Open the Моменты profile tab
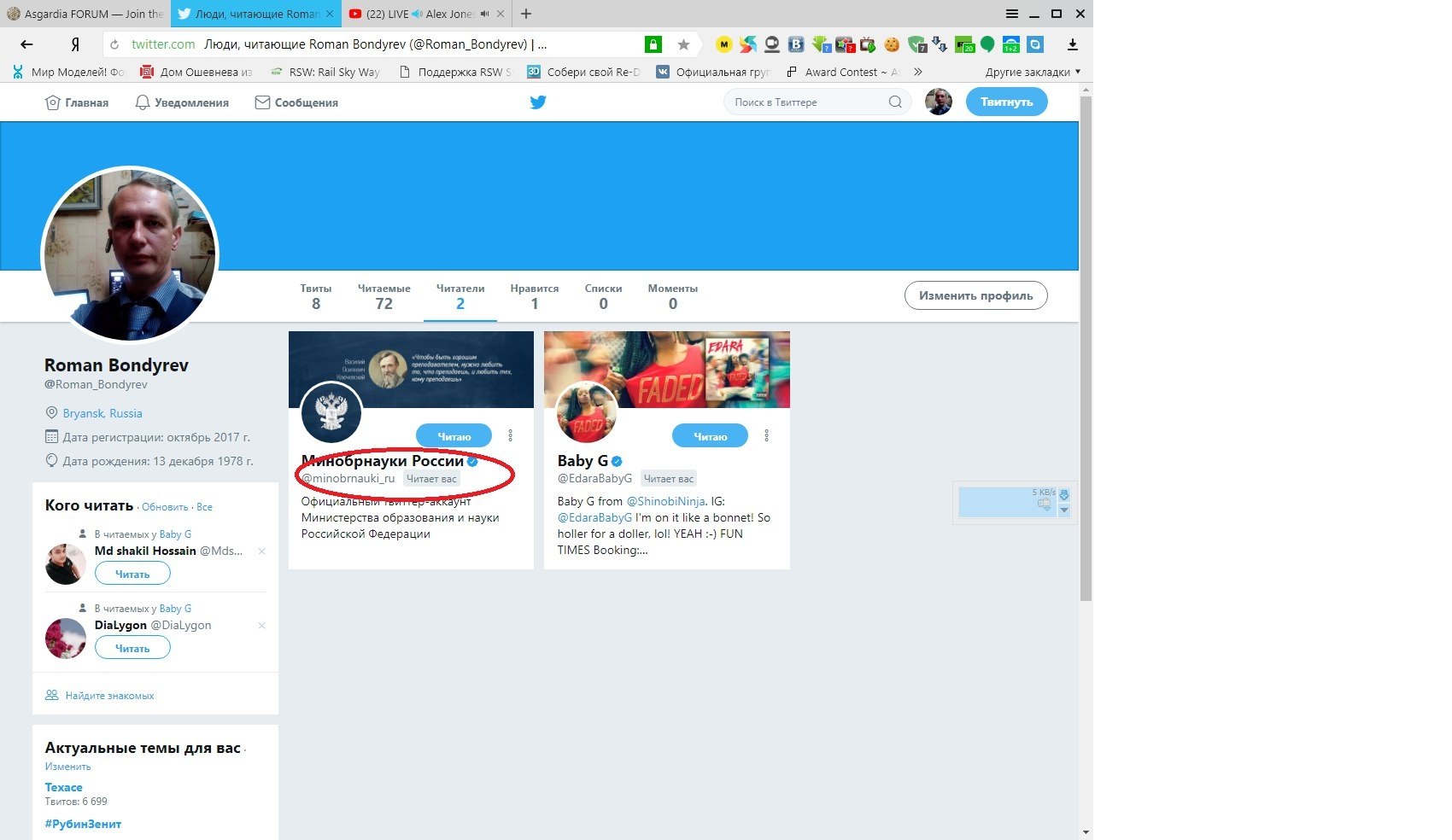The image size is (1452, 840). (673, 296)
